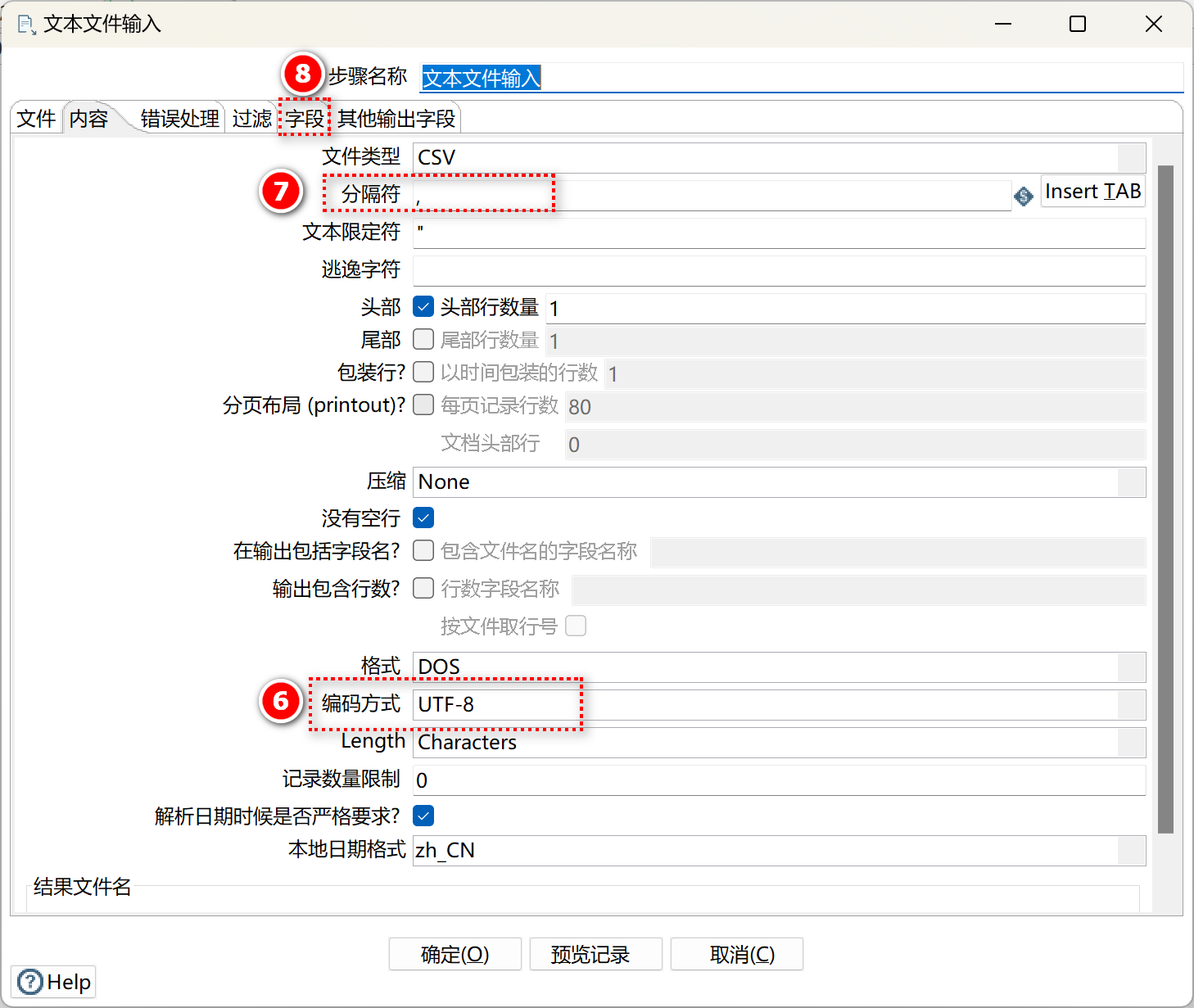Click the 分隔符 separator input field
Image resolution: width=1194 pixels, height=1008 pixels.
(712, 196)
